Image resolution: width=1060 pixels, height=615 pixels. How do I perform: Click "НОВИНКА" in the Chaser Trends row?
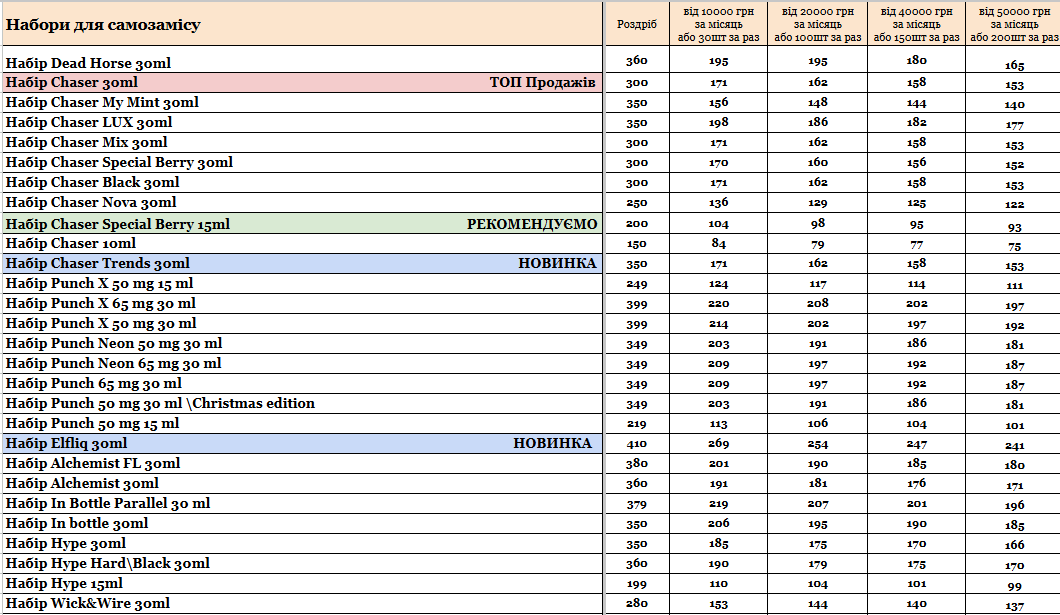pyautogui.click(x=557, y=264)
